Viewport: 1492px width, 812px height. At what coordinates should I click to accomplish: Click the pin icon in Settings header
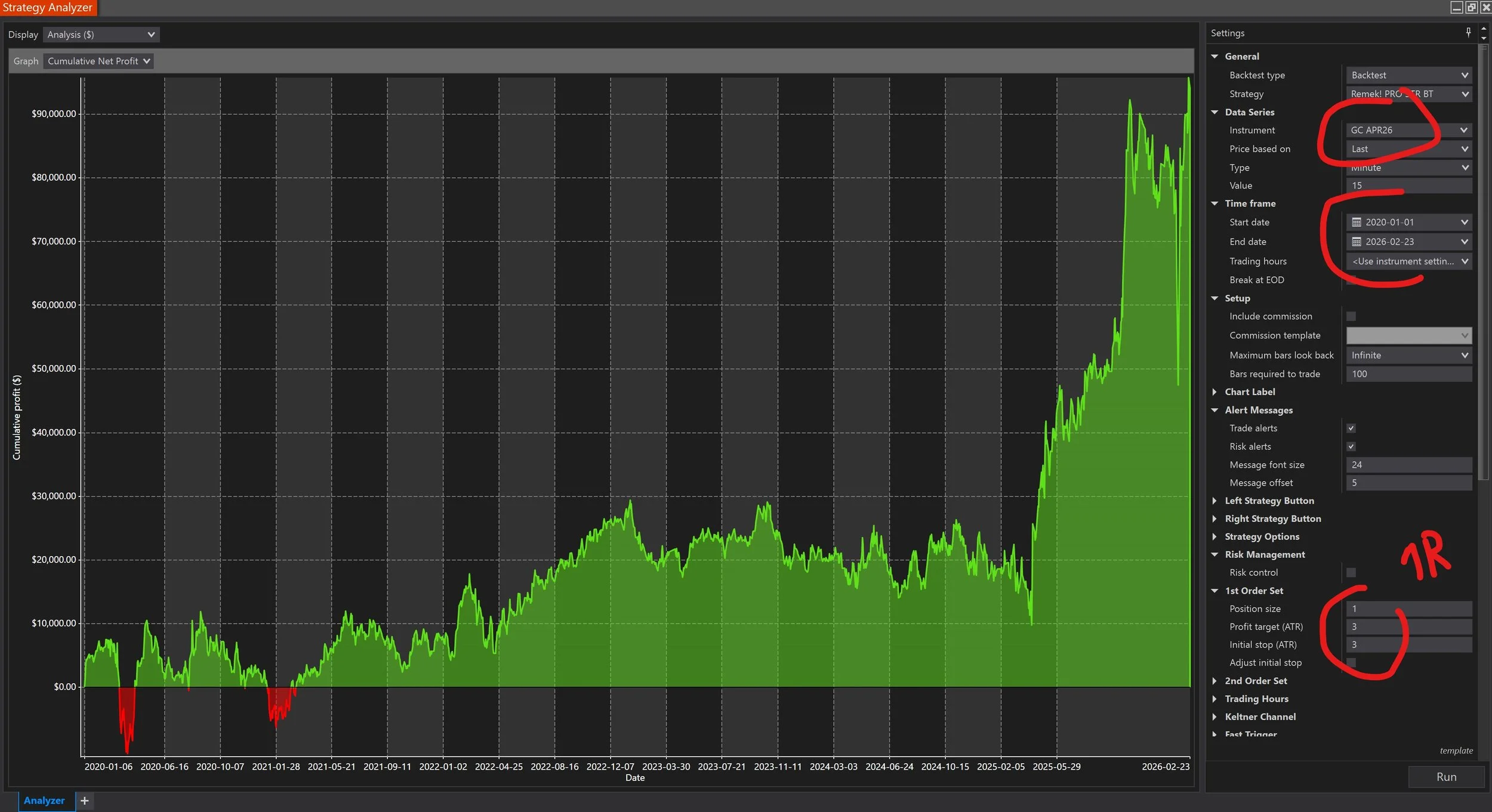(1468, 32)
